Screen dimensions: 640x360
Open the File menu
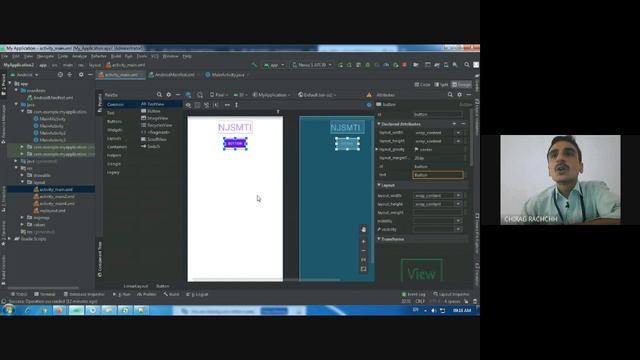point(4,56)
